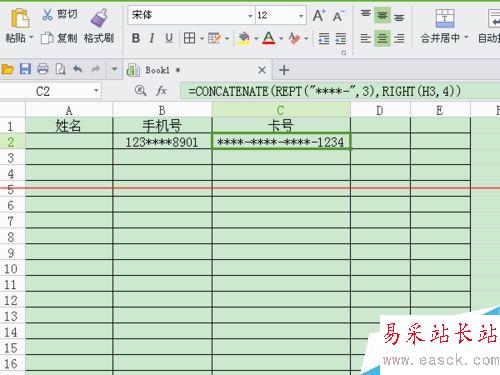
Task: Click the increase indent icon
Action: pyautogui.click(x=341, y=39)
